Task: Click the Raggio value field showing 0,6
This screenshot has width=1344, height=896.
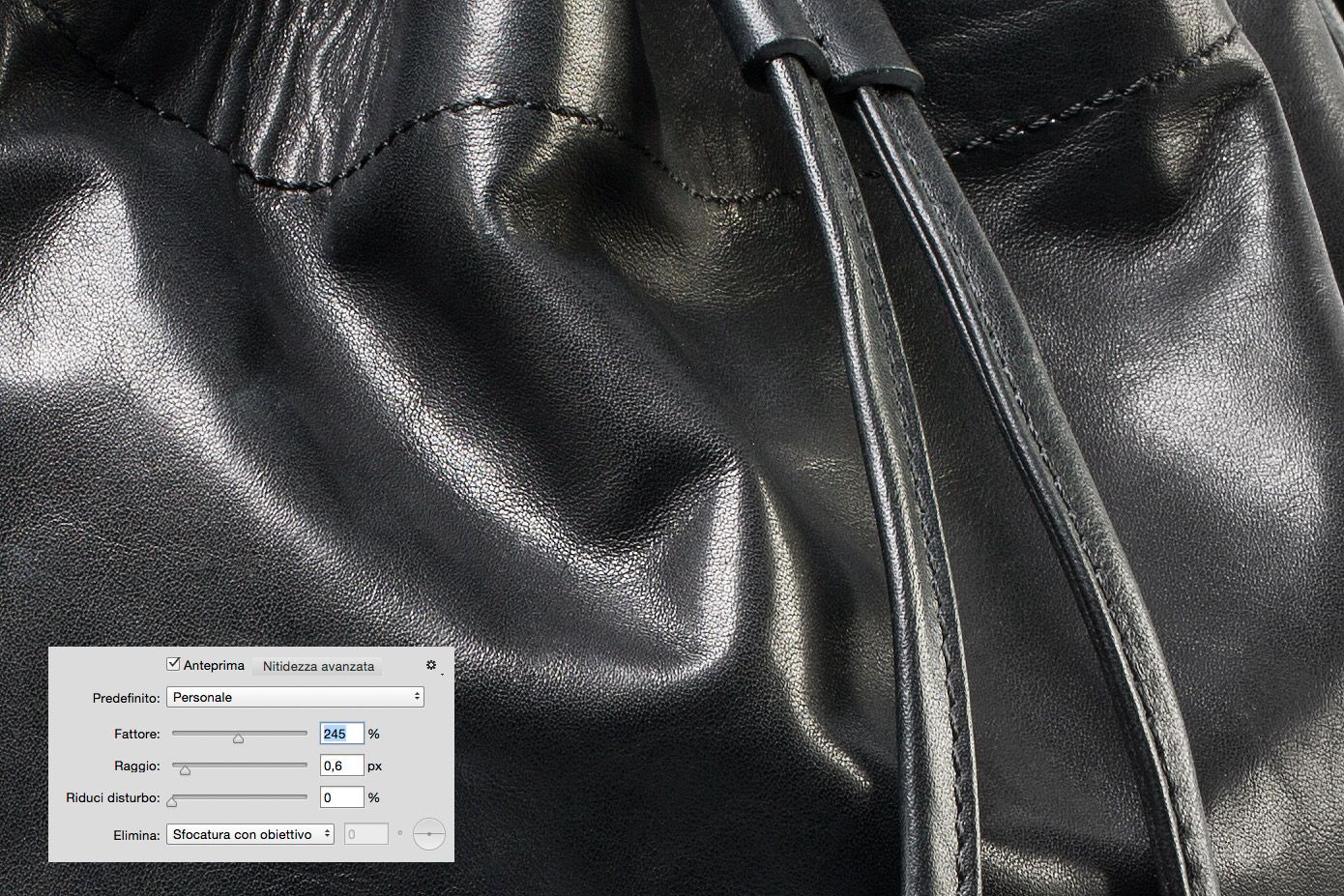Action: click(x=342, y=766)
